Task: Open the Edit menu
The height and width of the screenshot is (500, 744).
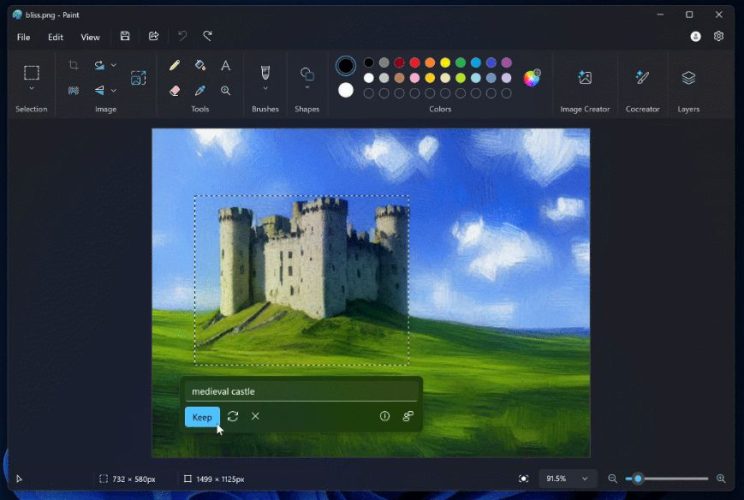Action: pos(56,37)
